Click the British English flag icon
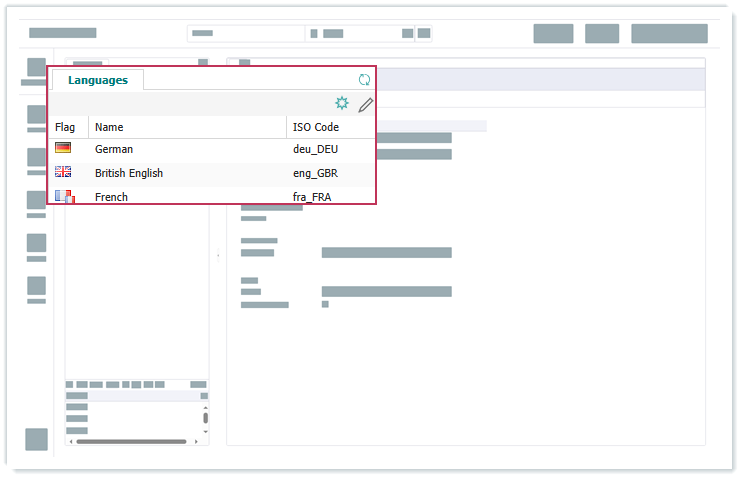 (63, 172)
